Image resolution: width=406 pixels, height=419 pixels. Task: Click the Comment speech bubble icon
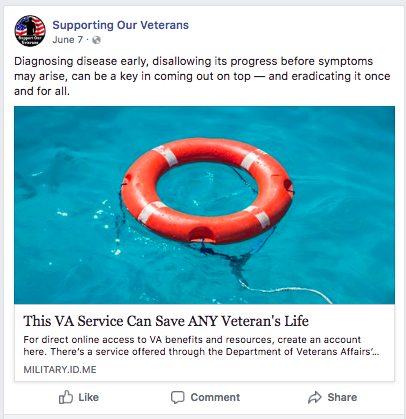point(177,397)
